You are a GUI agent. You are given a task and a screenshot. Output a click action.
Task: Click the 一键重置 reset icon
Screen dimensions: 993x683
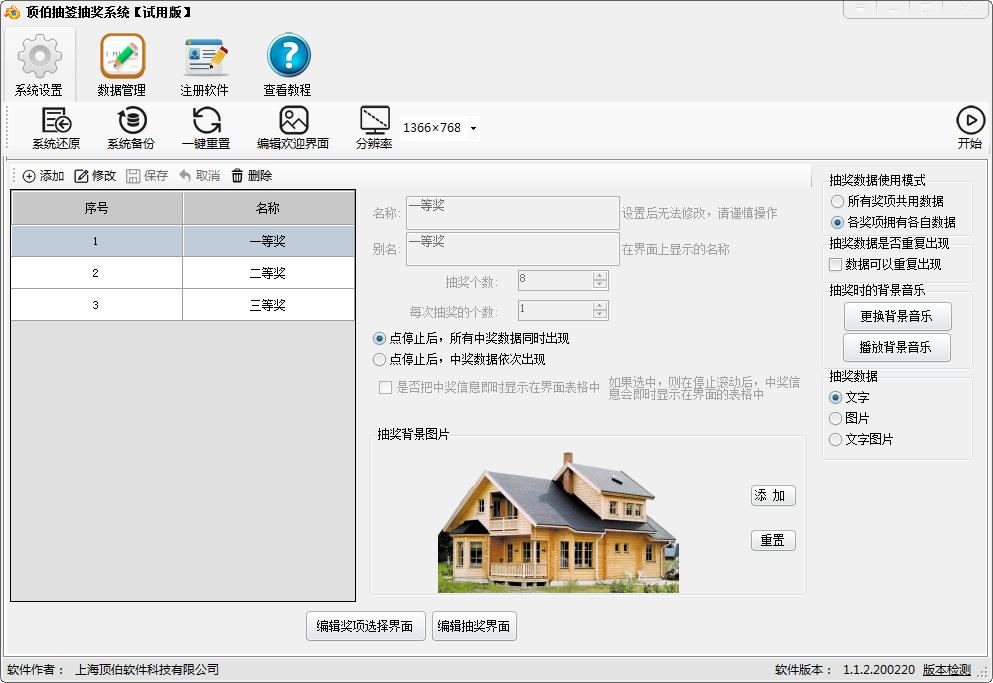click(206, 121)
